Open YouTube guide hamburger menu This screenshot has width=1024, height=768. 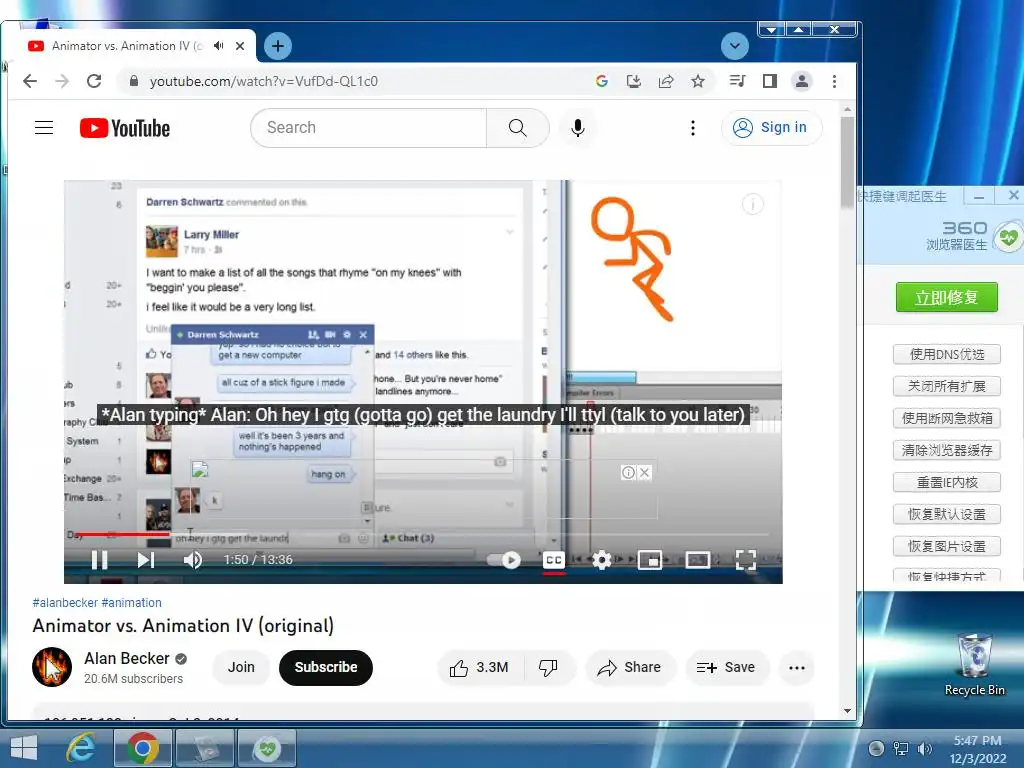[x=44, y=127]
